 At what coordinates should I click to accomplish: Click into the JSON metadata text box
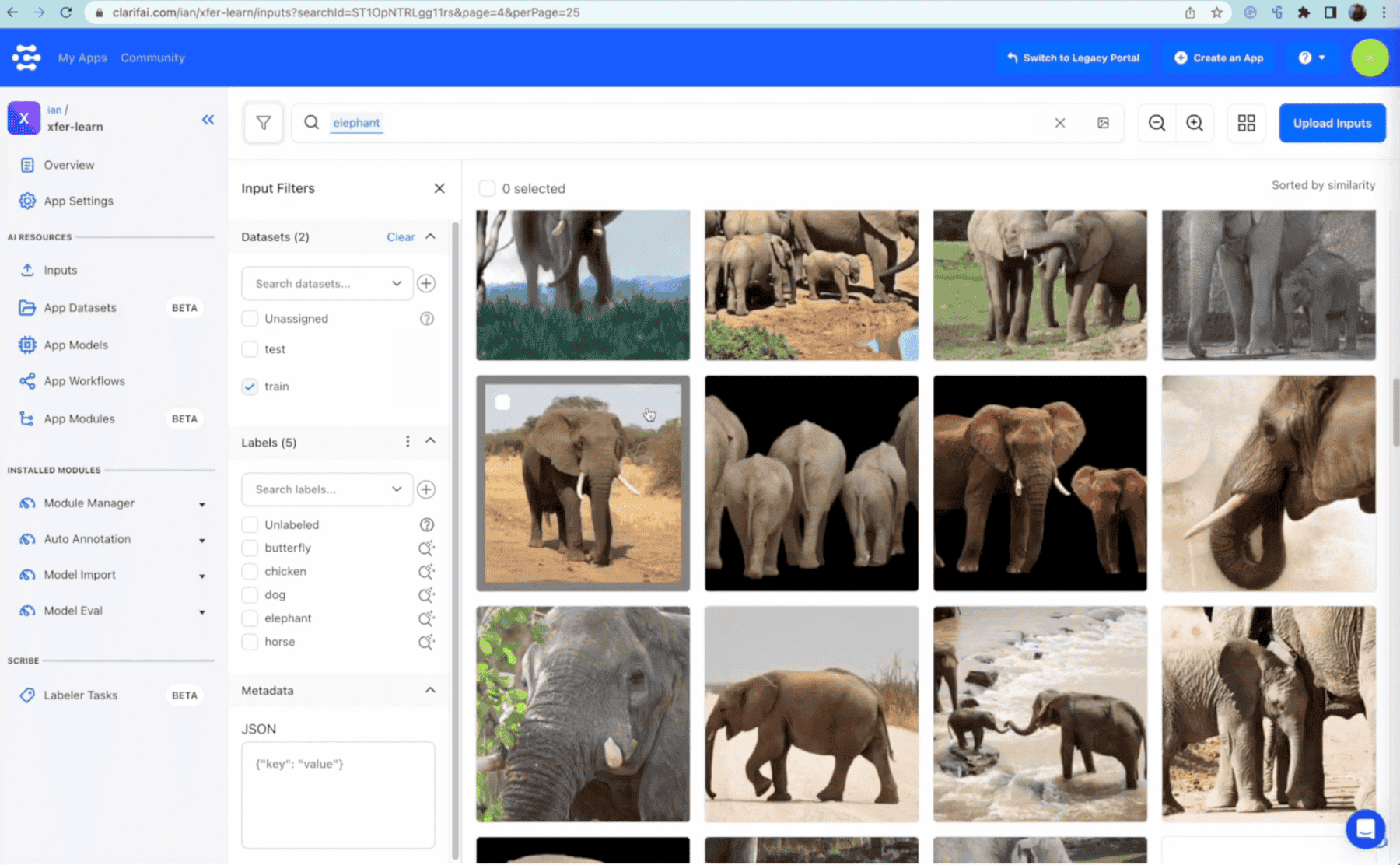(x=338, y=793)
